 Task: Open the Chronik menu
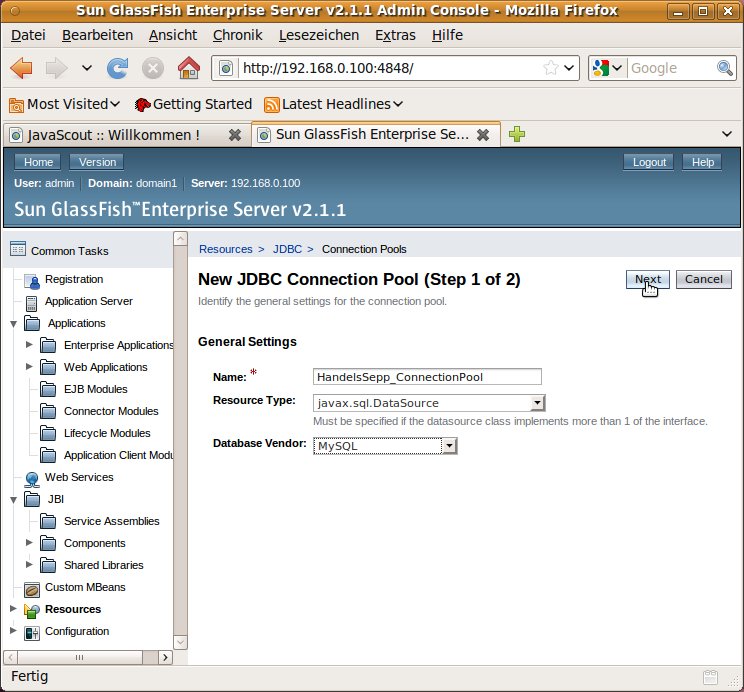(x=237, y=35)
